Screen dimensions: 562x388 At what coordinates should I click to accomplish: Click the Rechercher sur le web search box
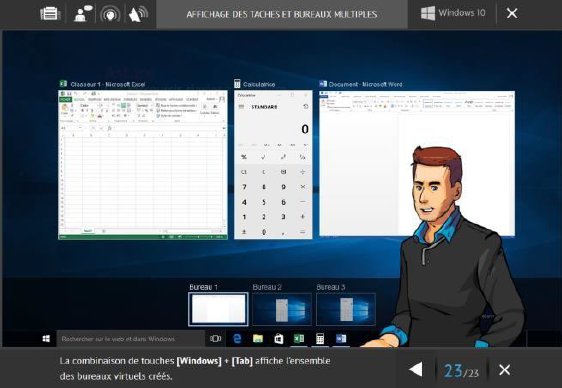[x=130, y=339]
